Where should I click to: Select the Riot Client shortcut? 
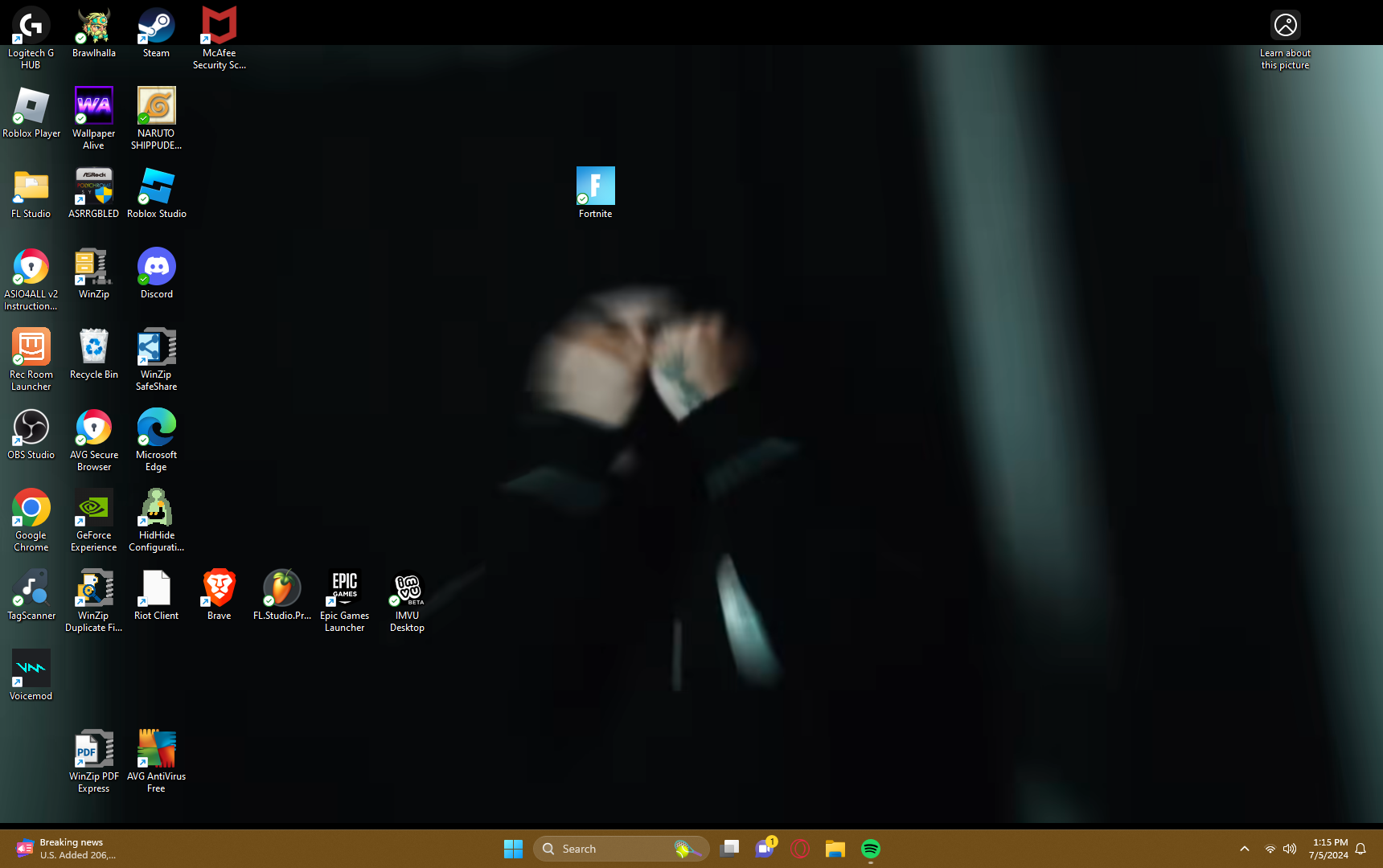156,595
